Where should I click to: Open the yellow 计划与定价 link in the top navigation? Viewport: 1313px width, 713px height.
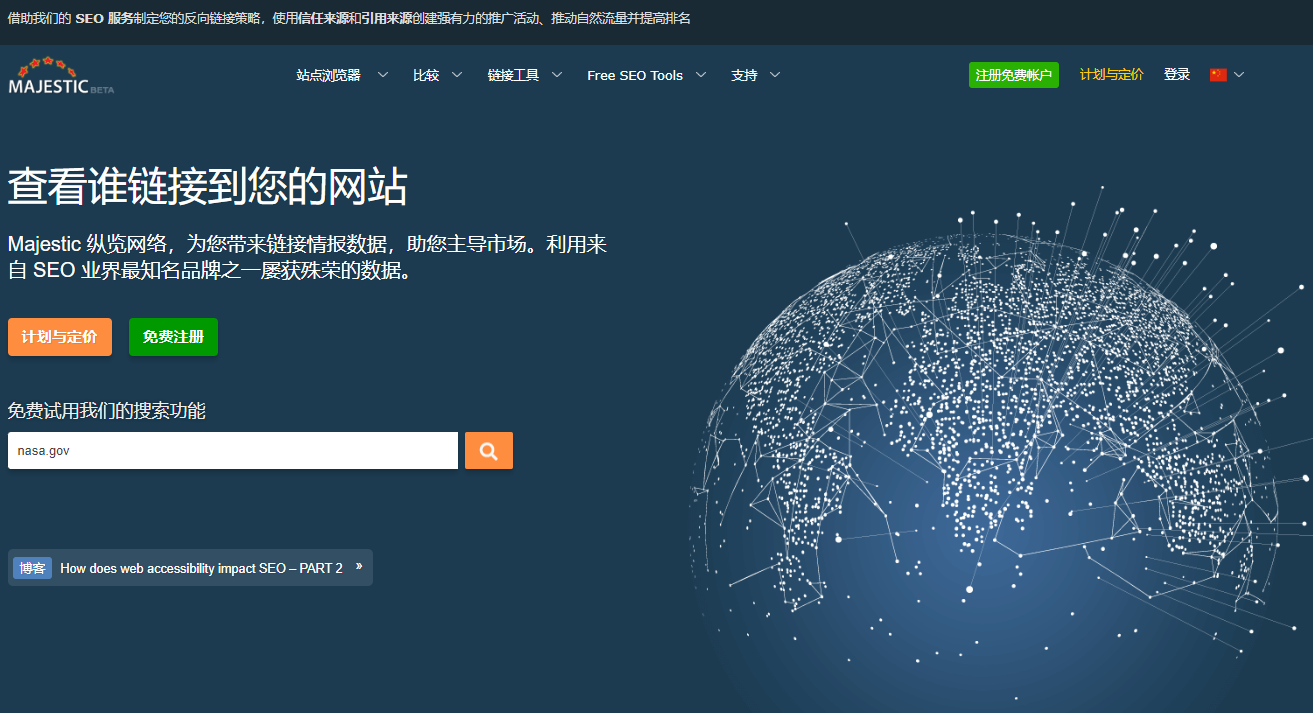point(1111,75)
